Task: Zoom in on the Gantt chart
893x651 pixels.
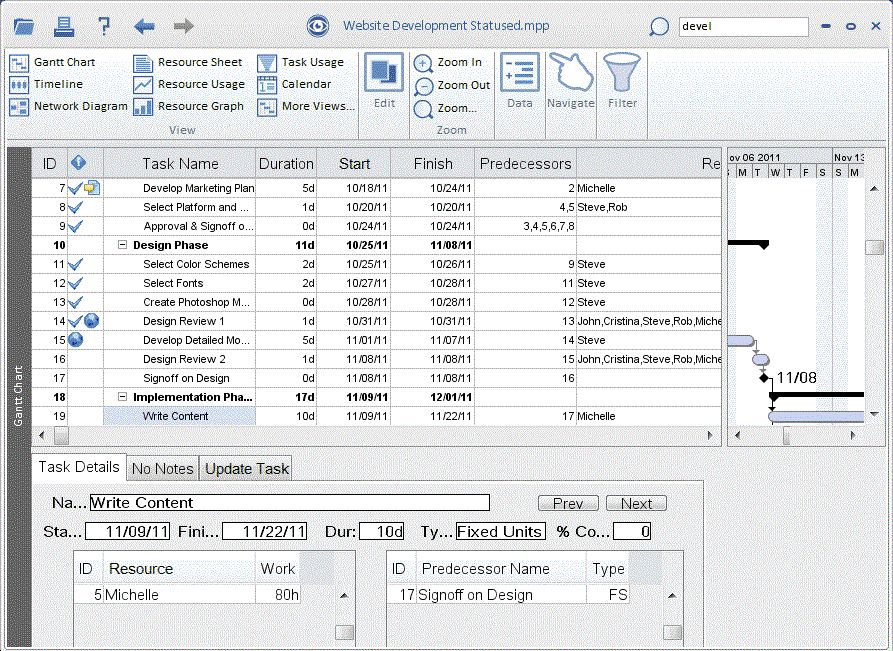Action: (x=451, y=62)
